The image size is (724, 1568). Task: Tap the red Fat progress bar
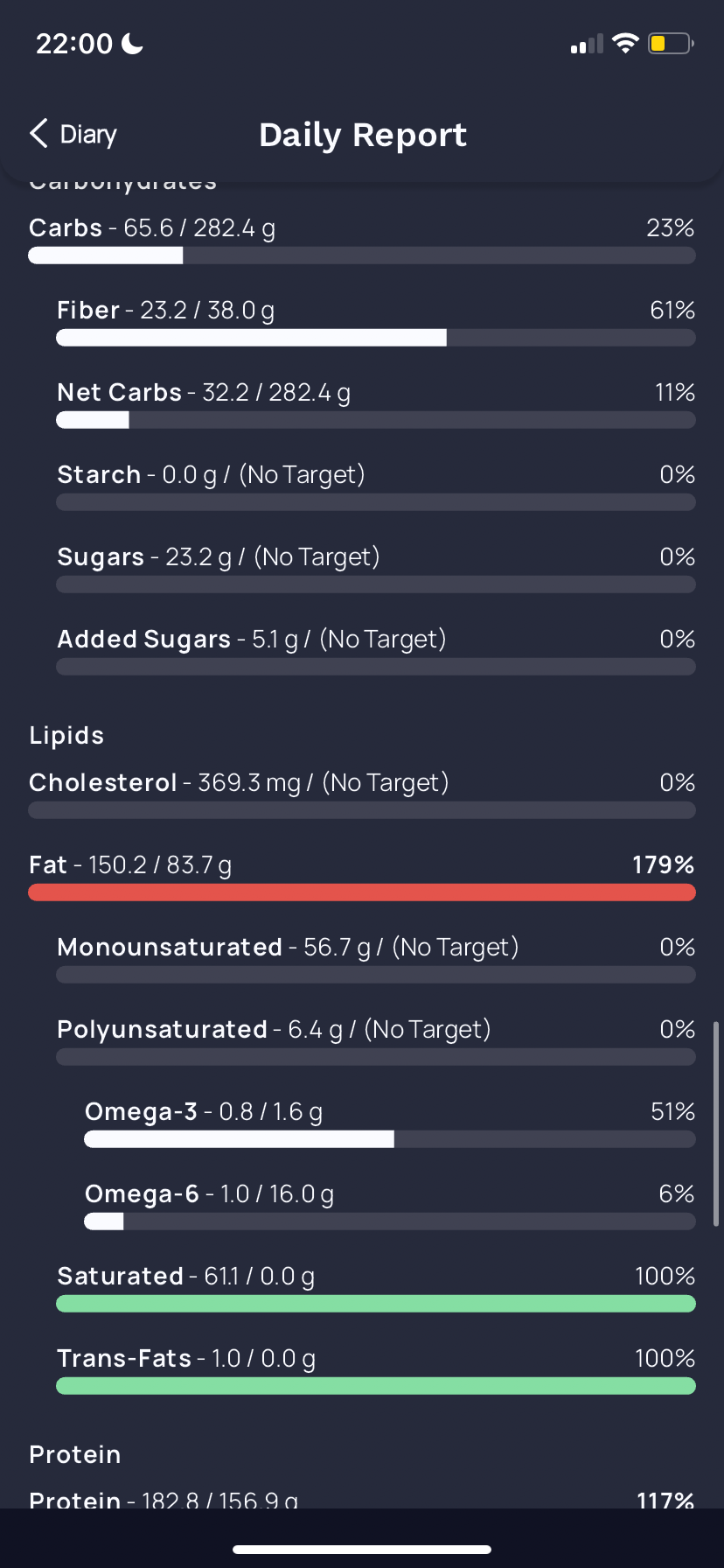point(362,892)
